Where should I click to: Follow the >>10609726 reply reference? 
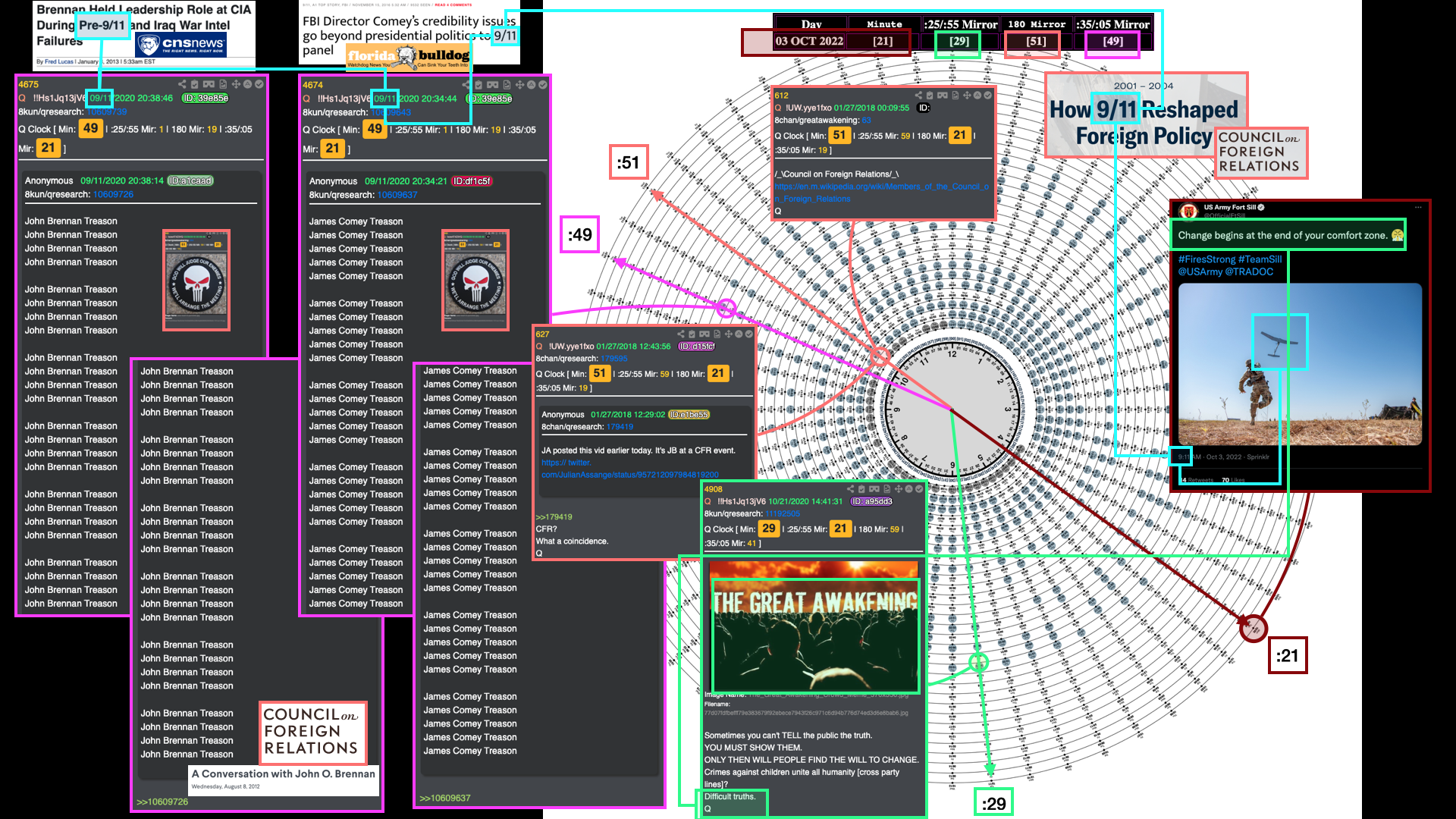coord(162,802)
